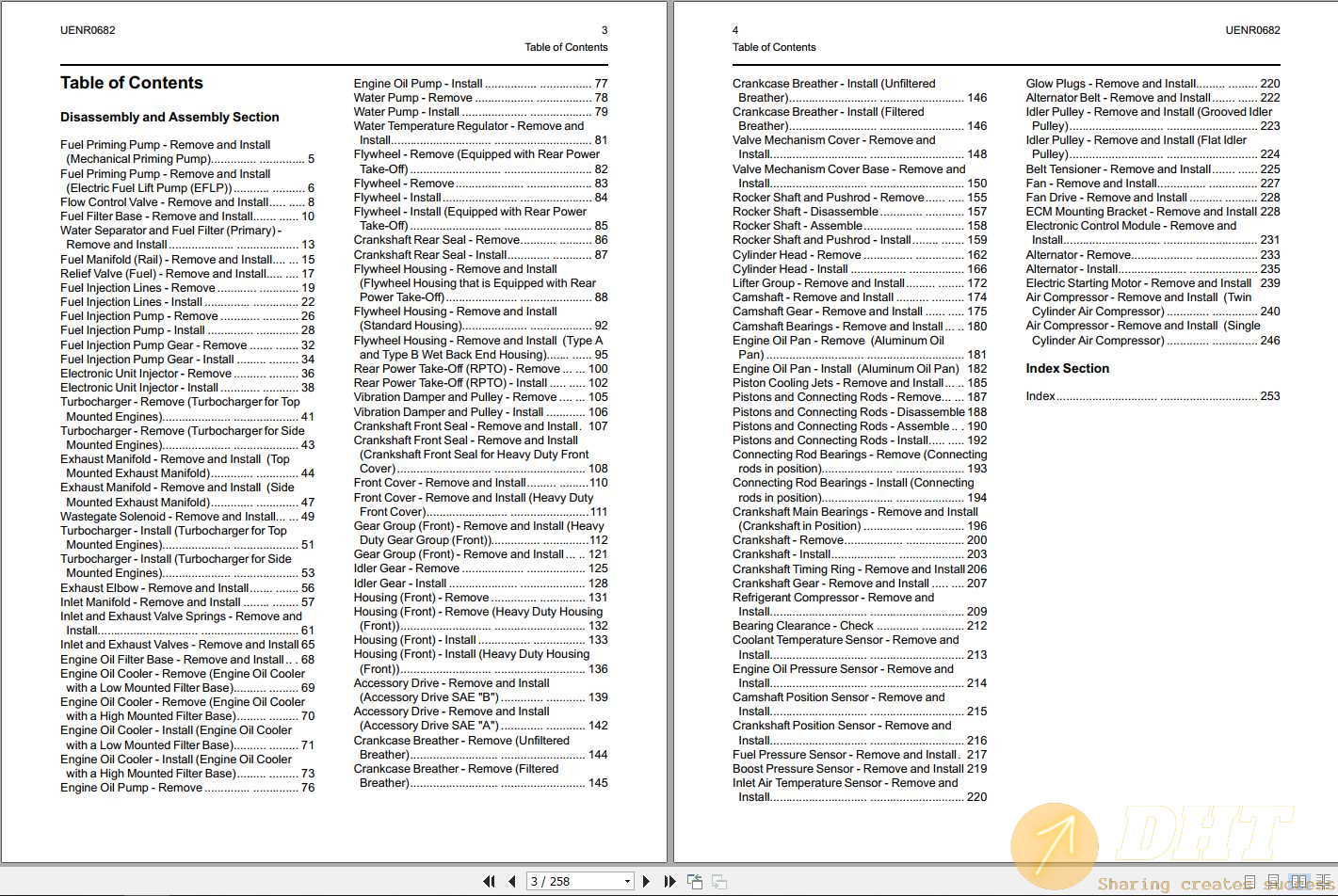Click 'Boost Pressure Sensor - Remove and Install' entry
1338x896 pixels.
(860, 768)
